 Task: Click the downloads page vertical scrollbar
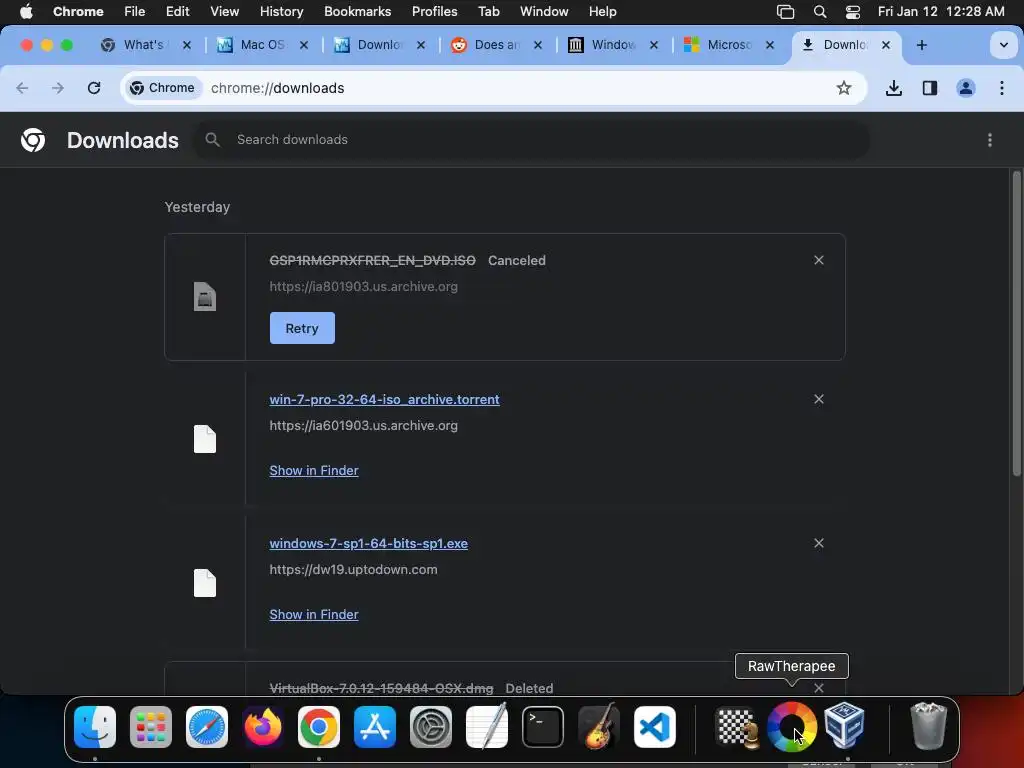[1017, 323]
